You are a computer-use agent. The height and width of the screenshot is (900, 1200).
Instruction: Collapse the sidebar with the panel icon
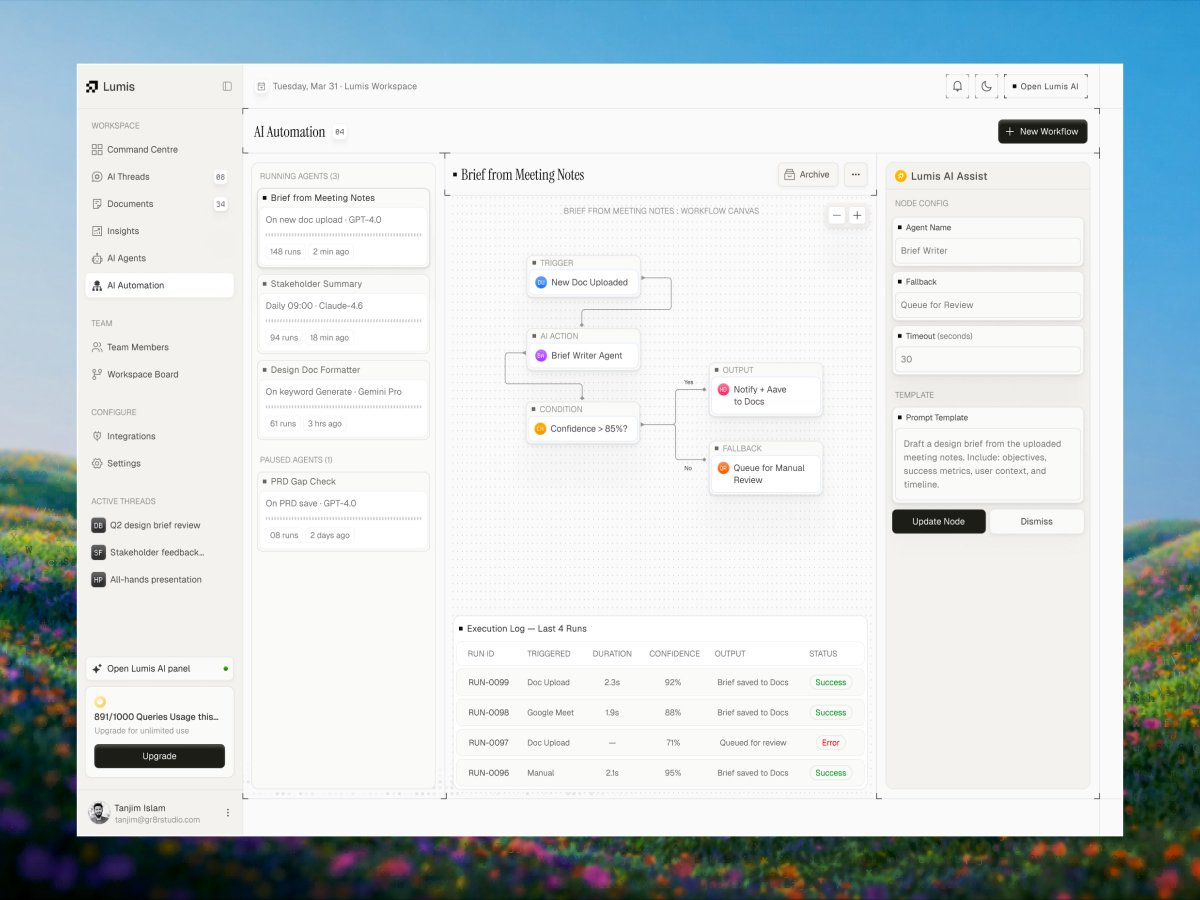[x=227, y=86]
